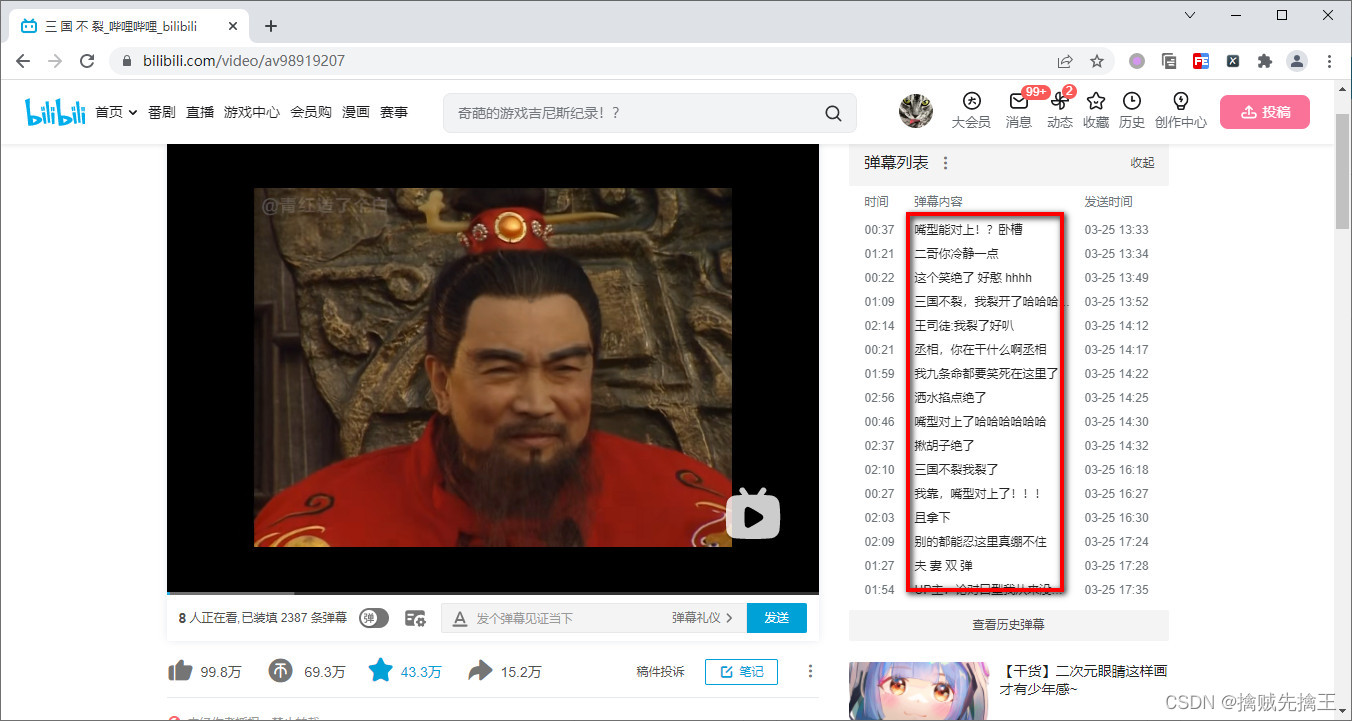Open 创作中心 lightbulb icon
The width and height of the screenshot is (1352, 721).
pyautogui.click(x=1180, y=101)
